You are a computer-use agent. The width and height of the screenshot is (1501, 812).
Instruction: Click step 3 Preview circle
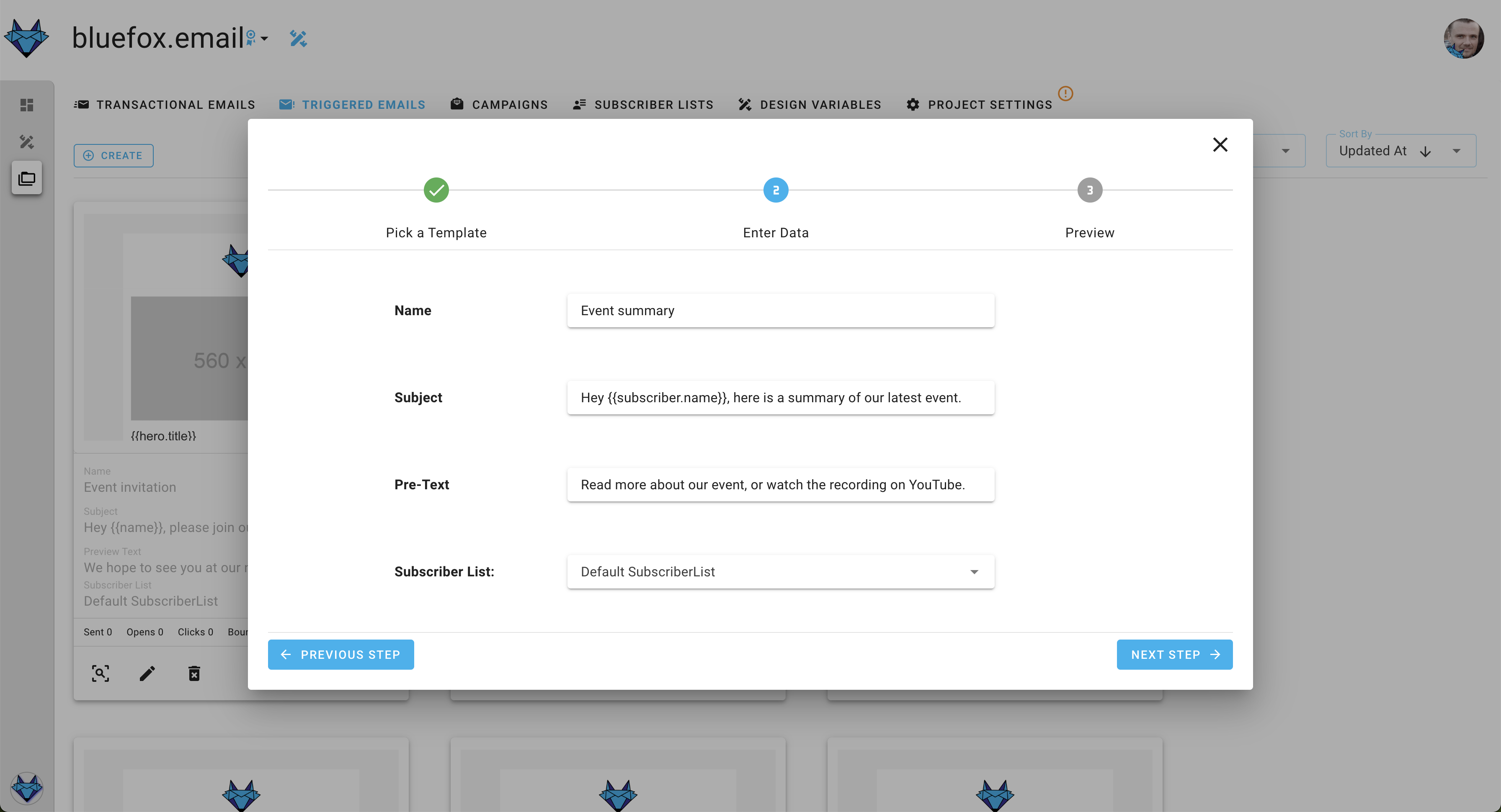[x=1090, y=190]
